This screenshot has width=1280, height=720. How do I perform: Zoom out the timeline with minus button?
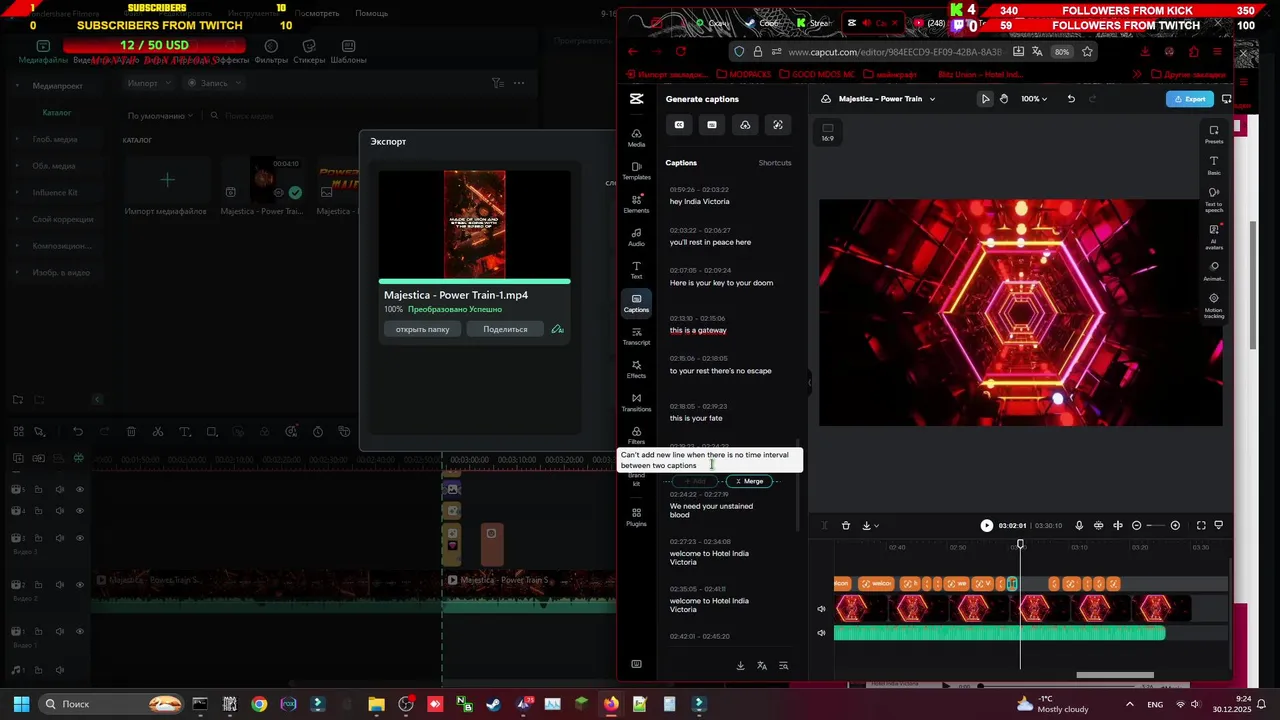point(1136,526)
